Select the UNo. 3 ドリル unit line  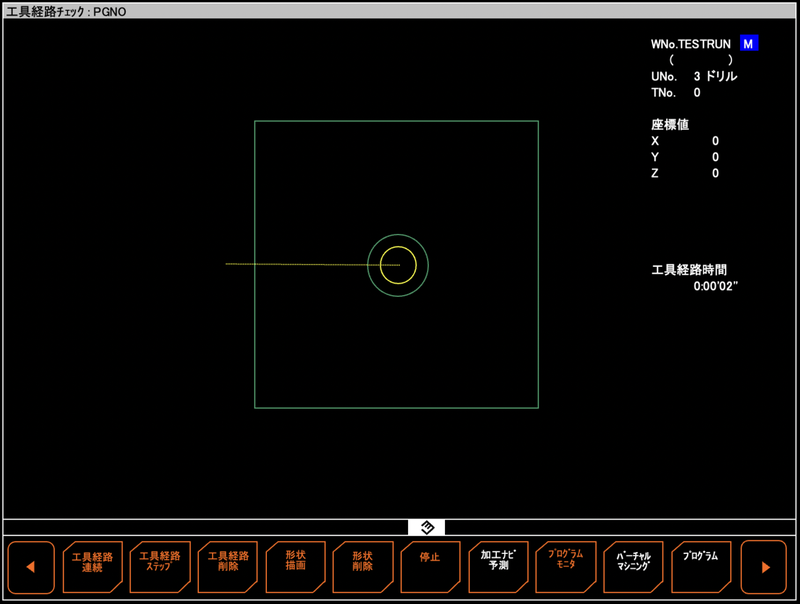694,77
